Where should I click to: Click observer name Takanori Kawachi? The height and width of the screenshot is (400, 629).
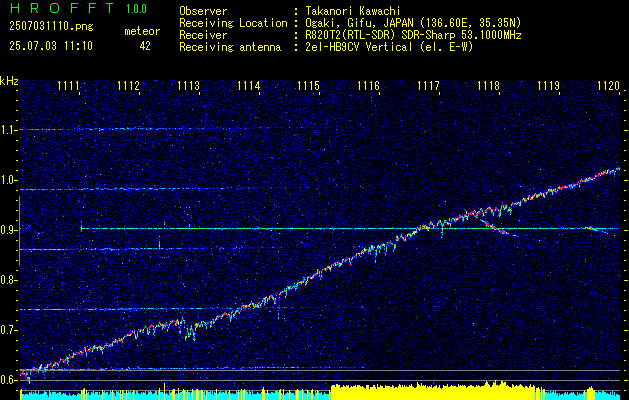[x=353, y=11]
